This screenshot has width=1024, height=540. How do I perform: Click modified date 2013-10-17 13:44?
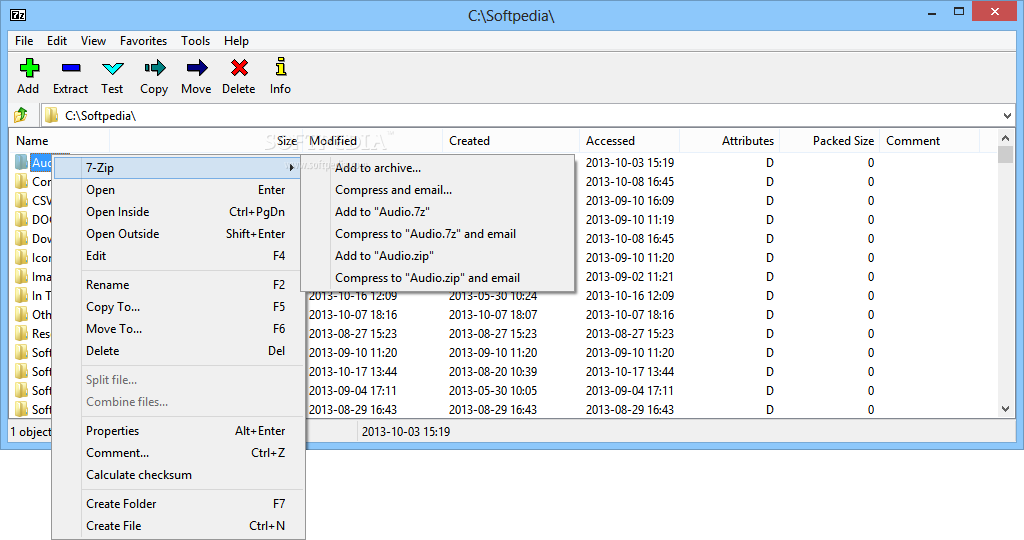coord(353,372)
